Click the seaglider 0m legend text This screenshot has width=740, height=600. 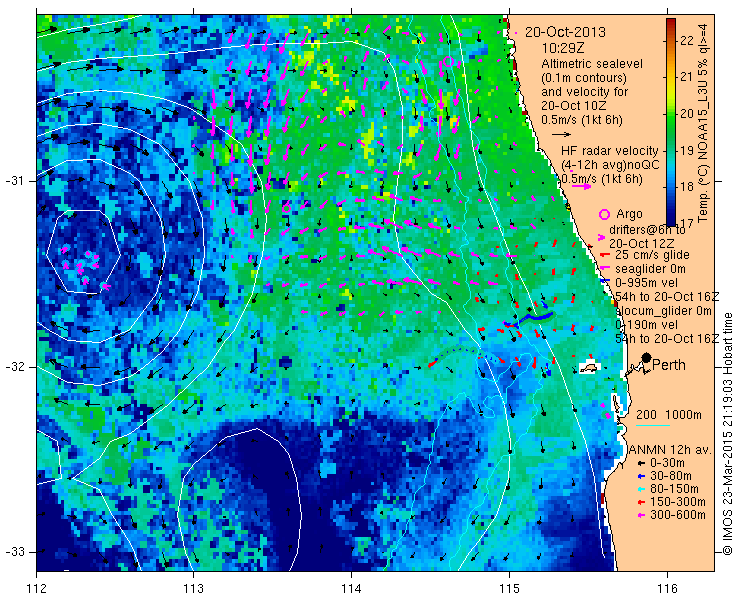click(651, 269)
